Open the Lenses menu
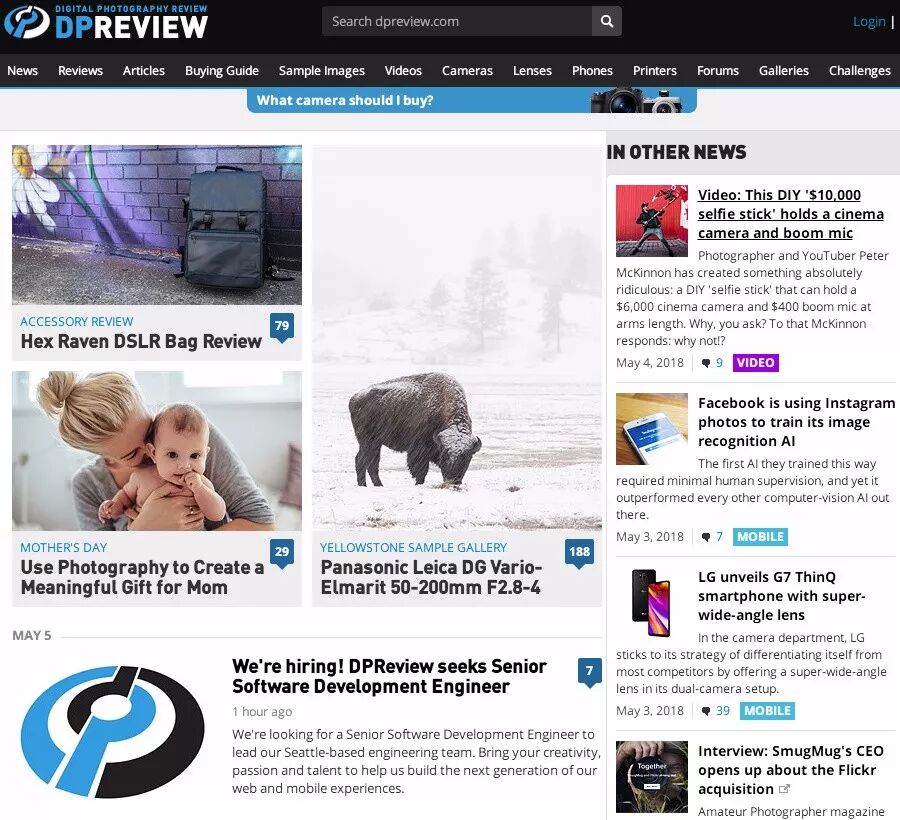Image resolution: width=900 pixels, height=820 pixels. (x=532, y=71)
